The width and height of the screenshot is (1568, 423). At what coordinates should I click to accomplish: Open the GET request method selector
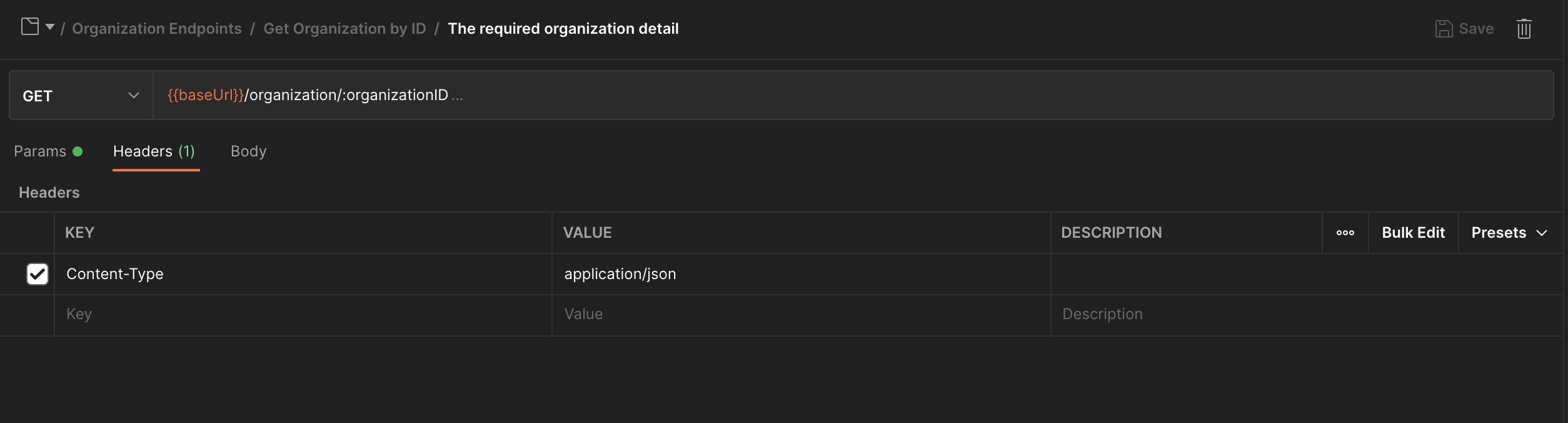pos(79,95)
